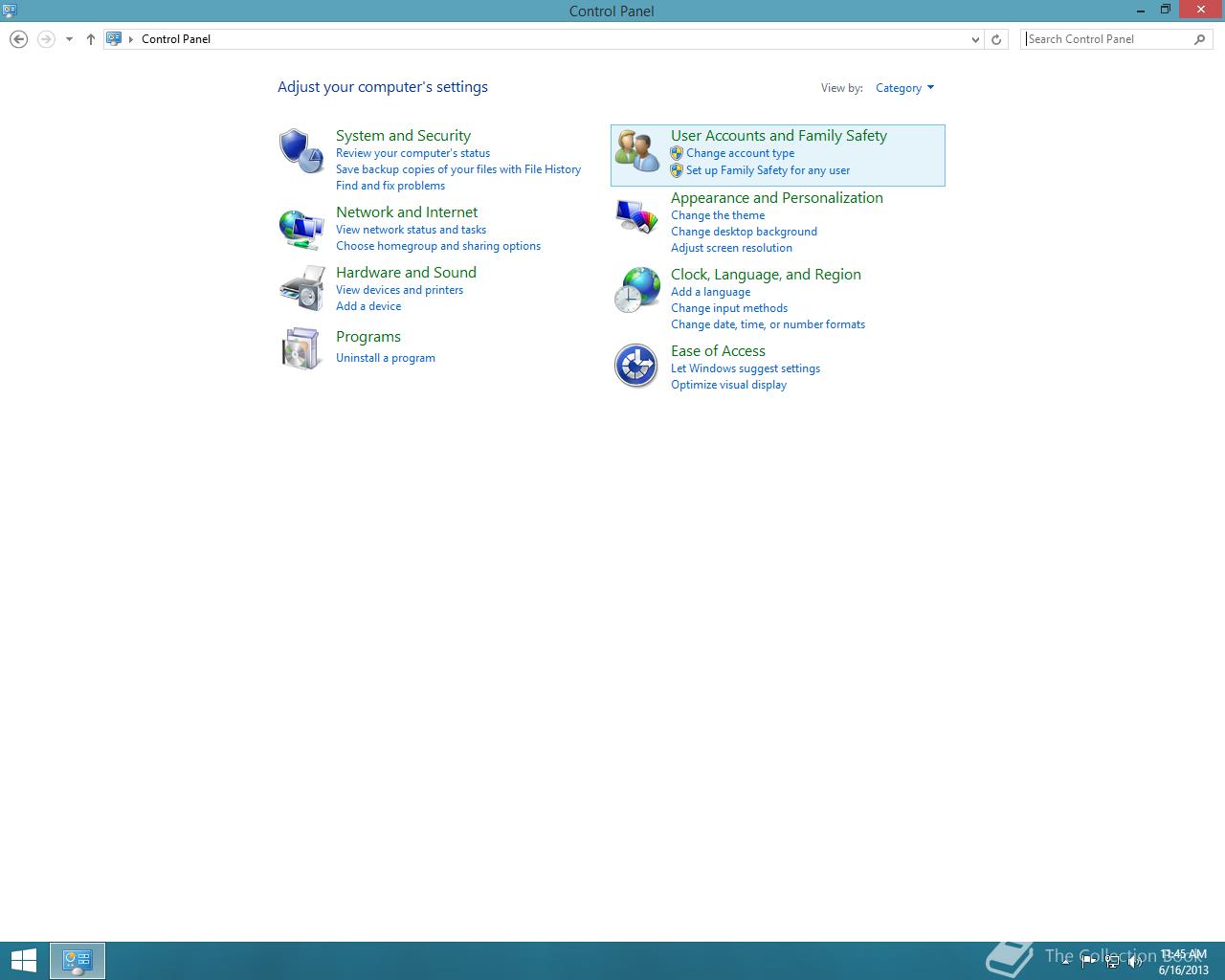Open the Hardware and Sound printer icon
This screenshot has height=980, width=1225.
(x=301, y=289)
